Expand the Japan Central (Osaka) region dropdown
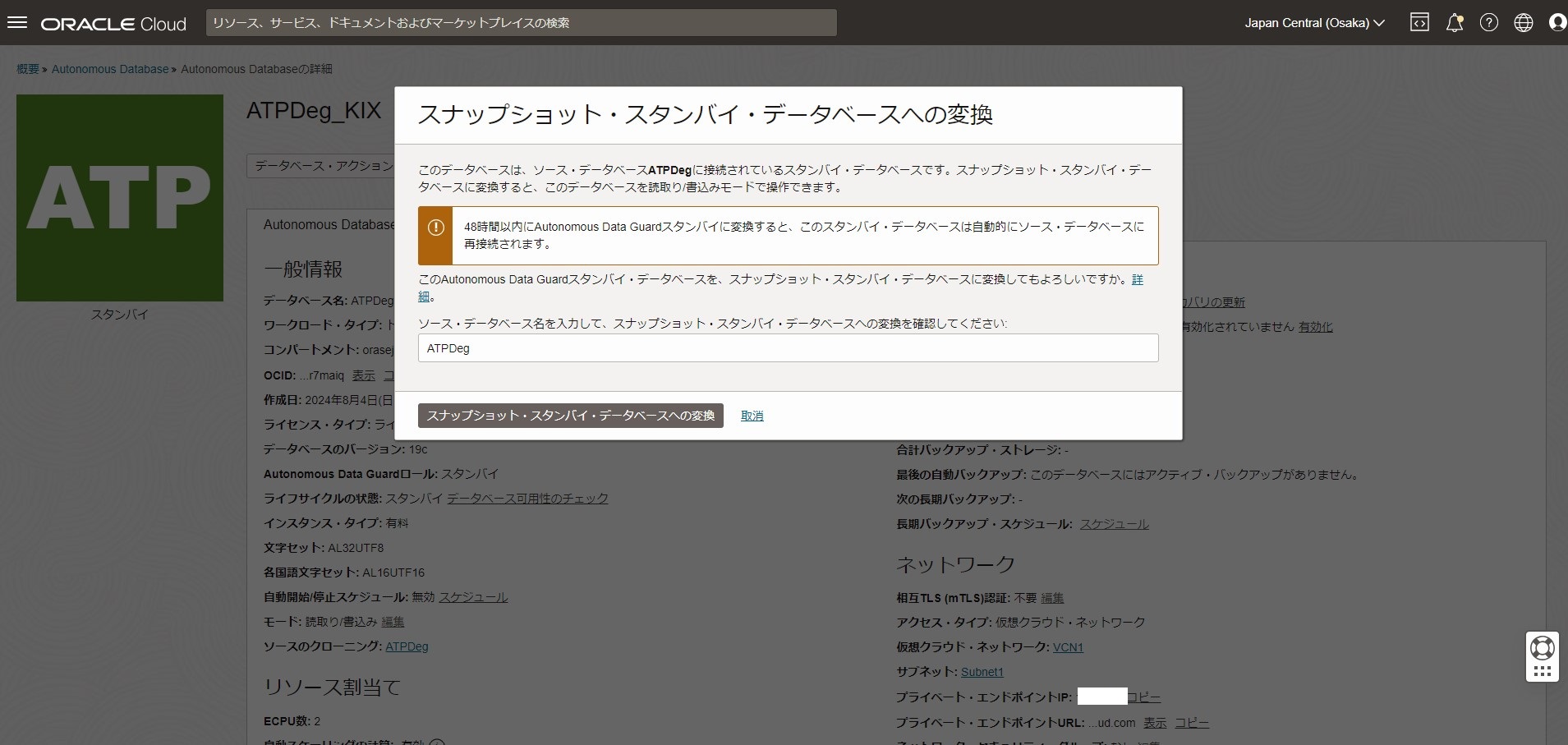This screenshot has width=1568, height=745. pos(1314,23)
